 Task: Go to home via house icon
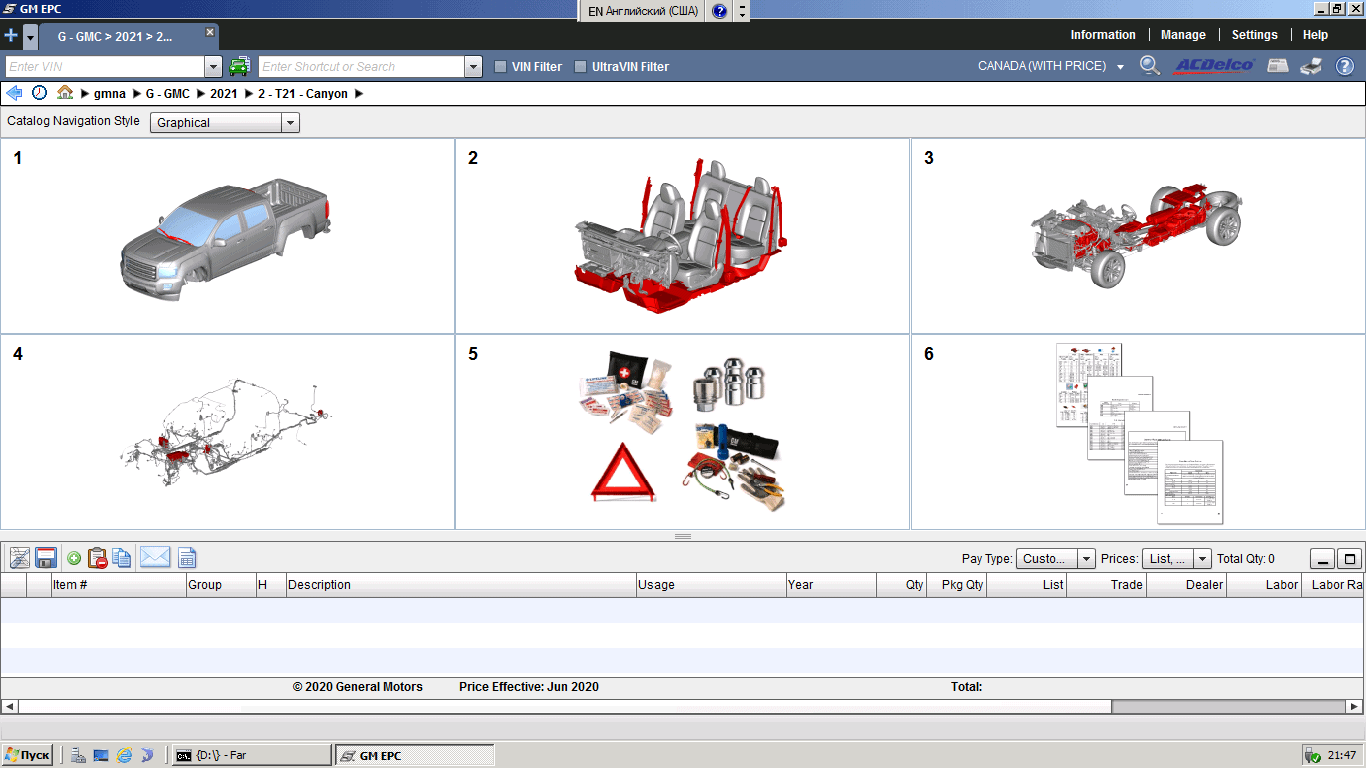[65, 93]
